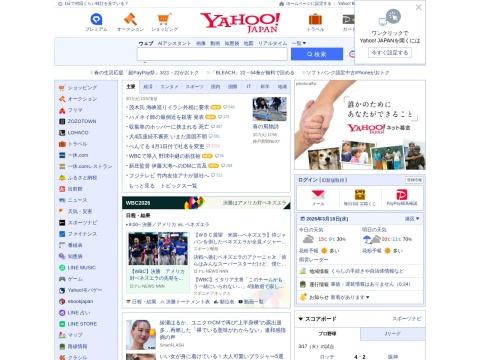Select the IT news tab
Image resolution: width=480 pixels, height=360 pixels.
pos(249,87)
